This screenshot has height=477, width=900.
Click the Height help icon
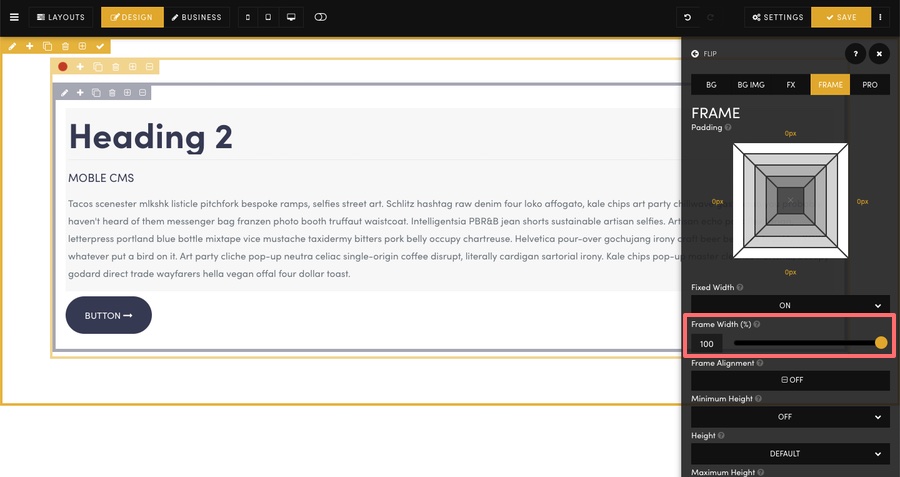pos(721,436)
